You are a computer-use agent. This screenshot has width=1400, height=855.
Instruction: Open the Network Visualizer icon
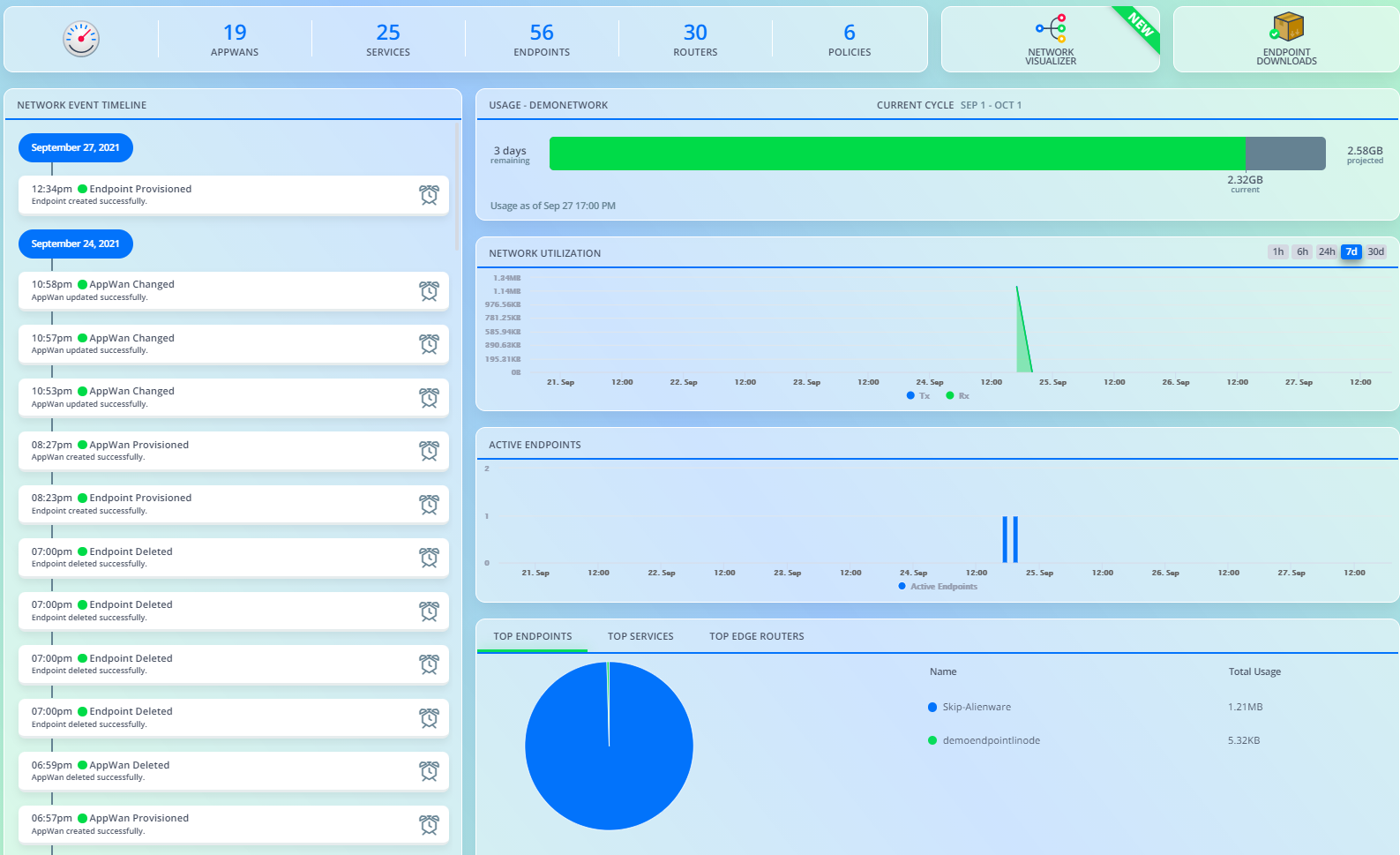(1051, 28)
